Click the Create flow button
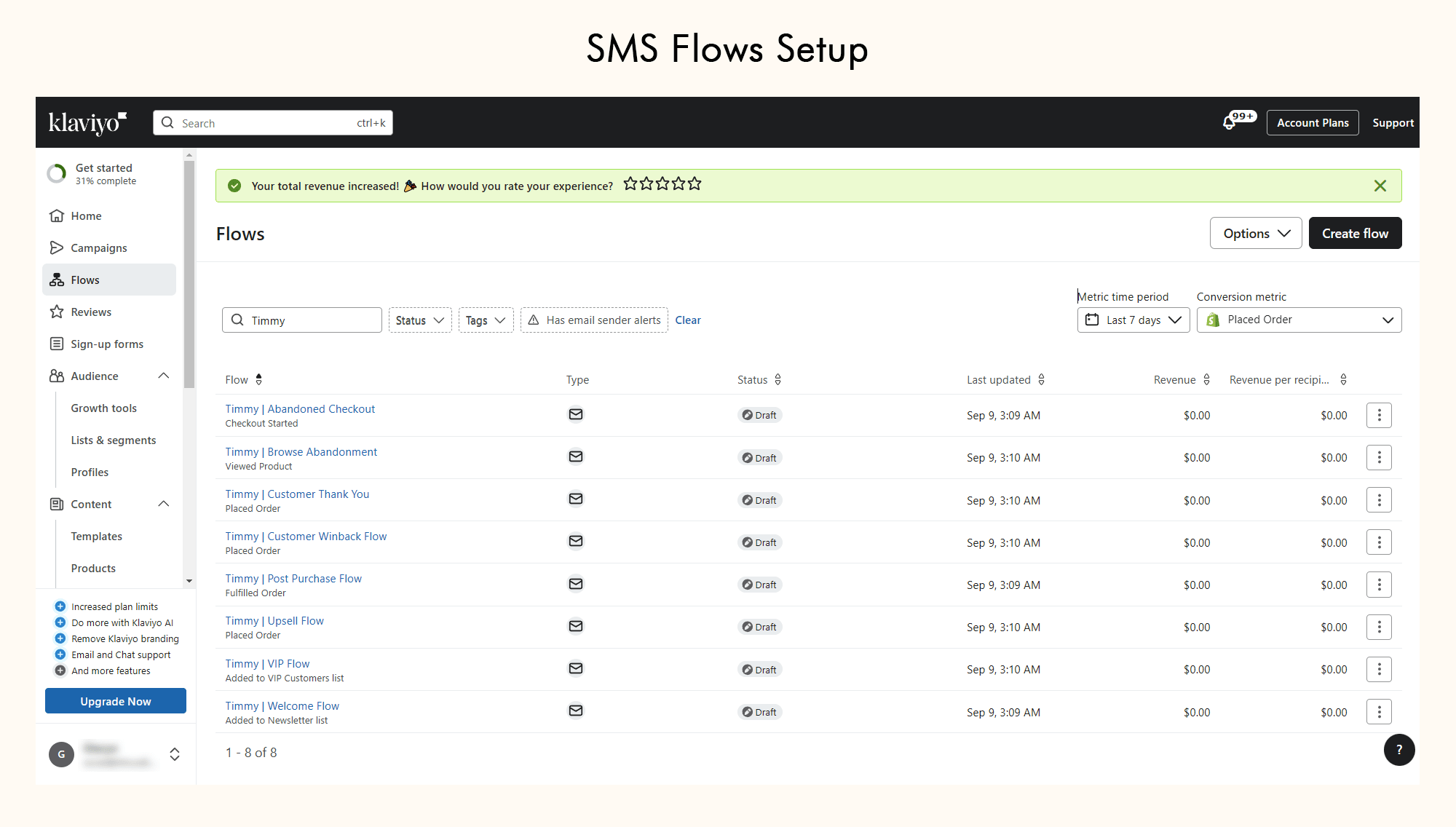Screen dimensions: 1456x827 point(1354,234)
